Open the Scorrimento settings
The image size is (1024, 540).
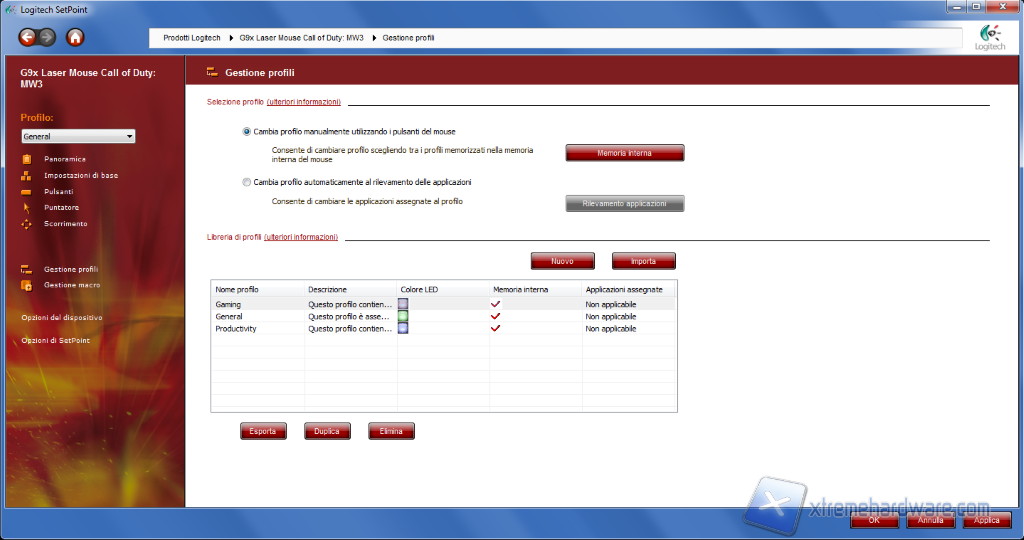pyautogui.click(x=65, y=223)
